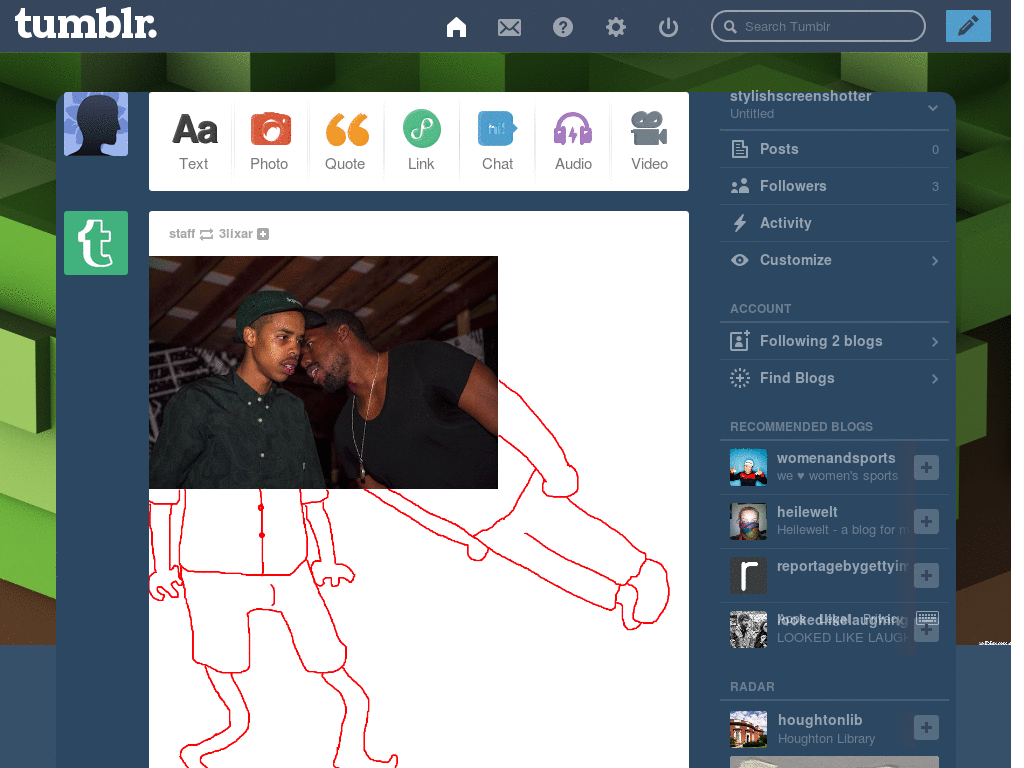Open the Home feed icon
Screen dimensions: 1024x768
point(456,27)
